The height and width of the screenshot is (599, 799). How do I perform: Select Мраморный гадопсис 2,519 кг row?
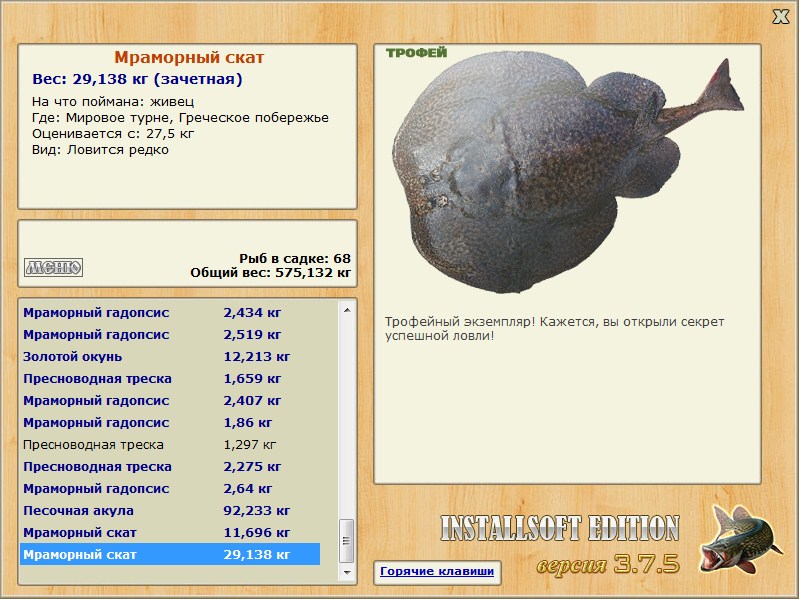click(x=170, y=335)
